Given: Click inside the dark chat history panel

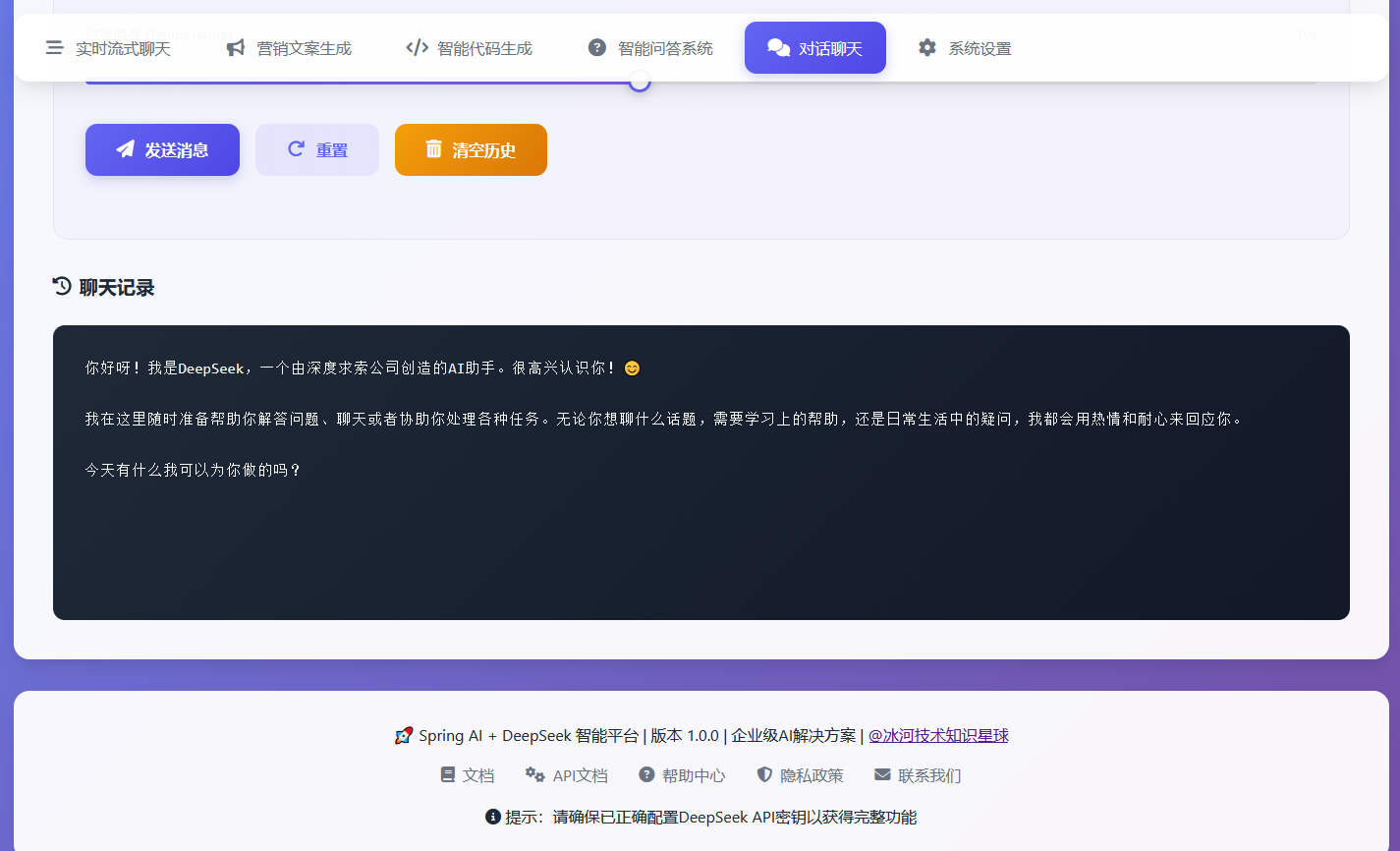Looking at the screenshot, I should click(x=700, y=540).
